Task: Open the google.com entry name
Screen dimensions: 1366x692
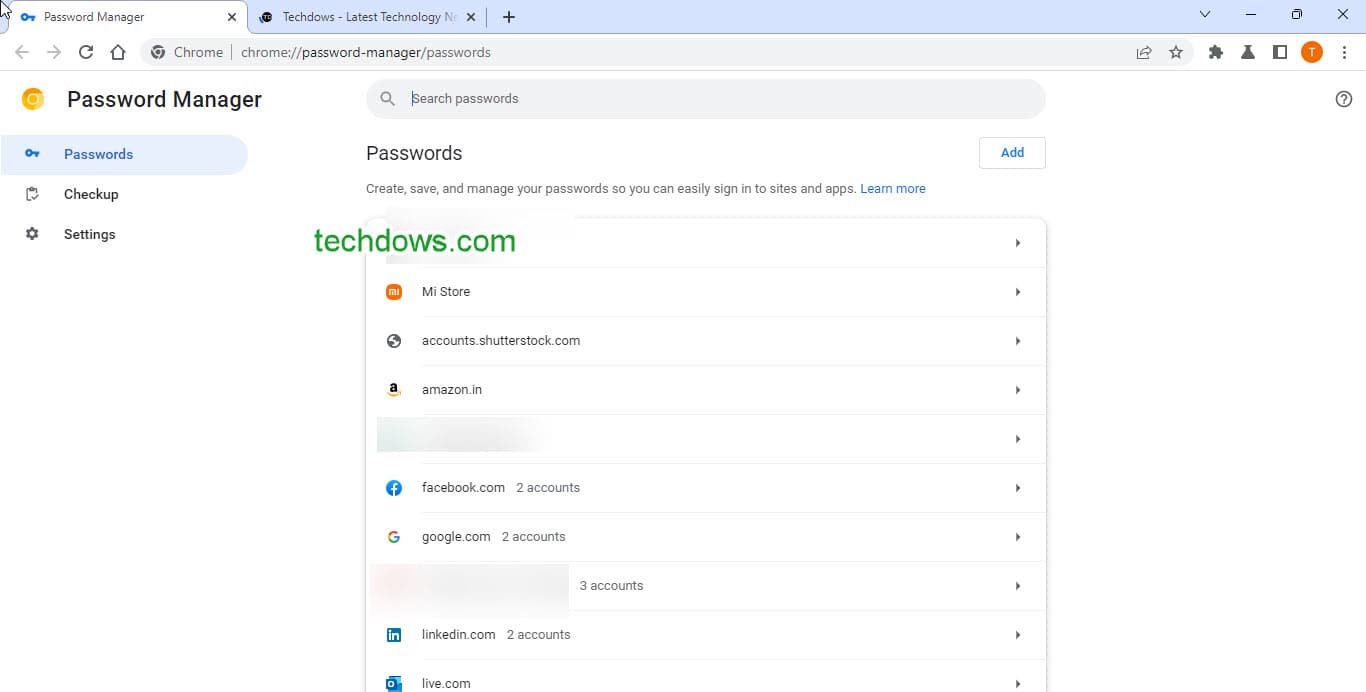Action: coord(456,537)
